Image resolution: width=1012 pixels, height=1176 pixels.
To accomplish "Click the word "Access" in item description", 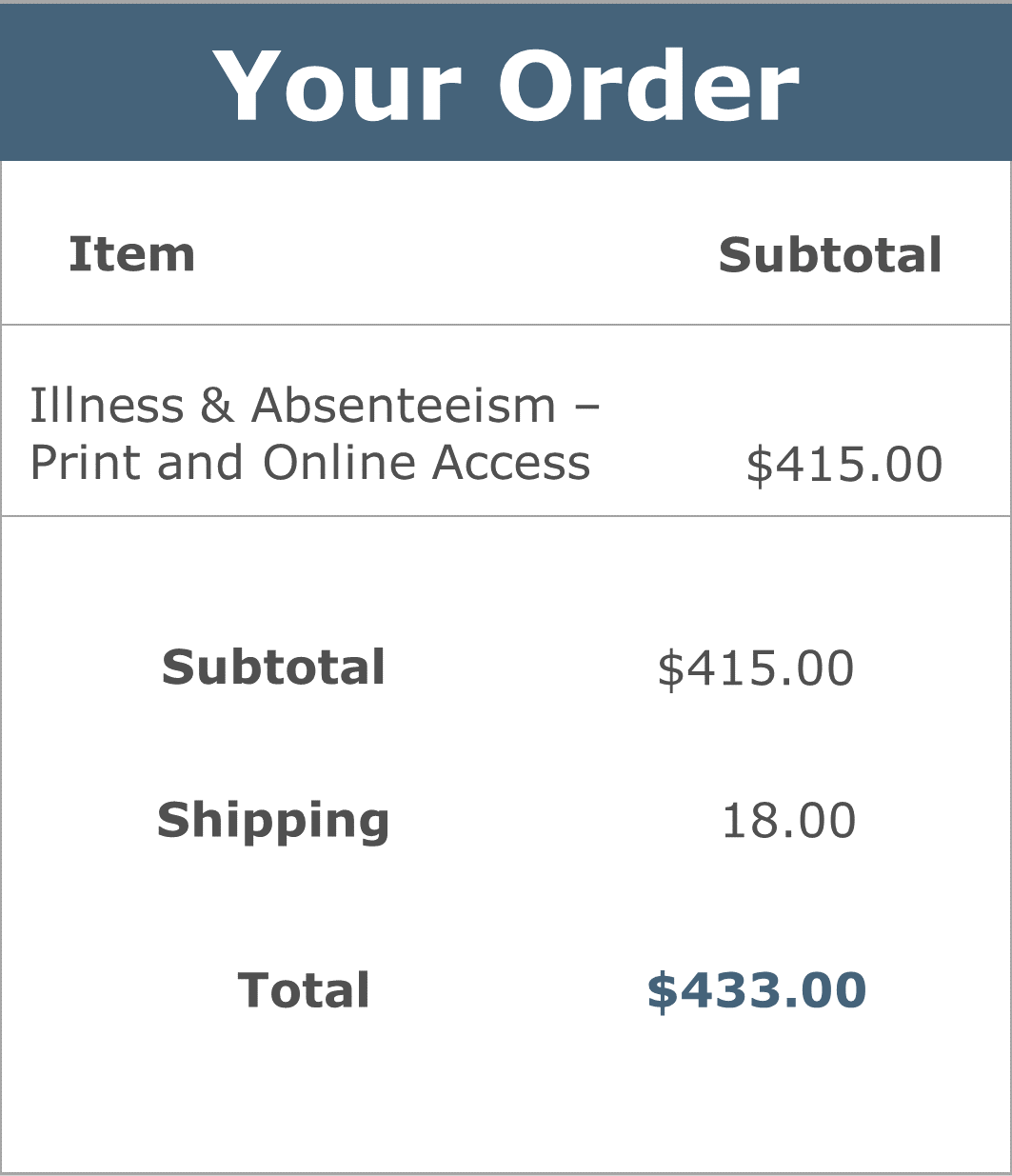I will tap(511, 463).
